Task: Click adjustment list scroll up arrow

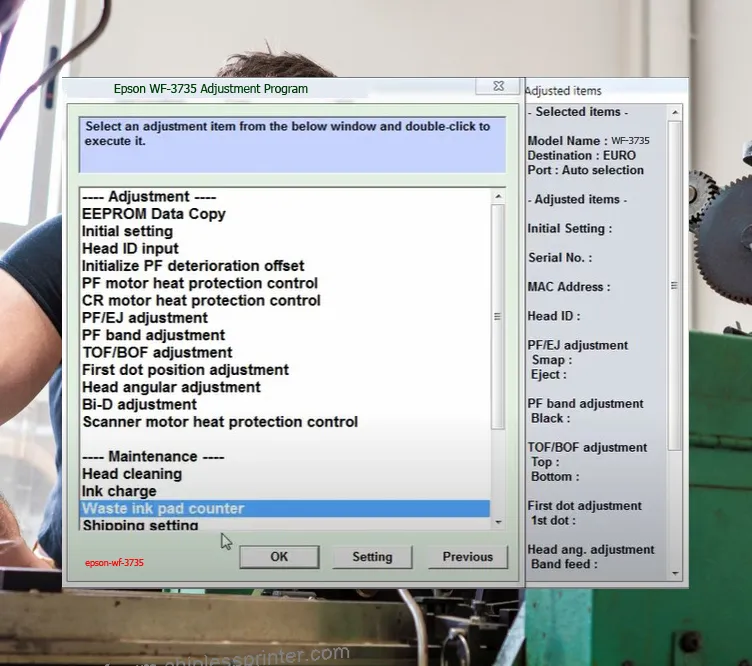Action: pyautogui.click(x=498, y=196)
